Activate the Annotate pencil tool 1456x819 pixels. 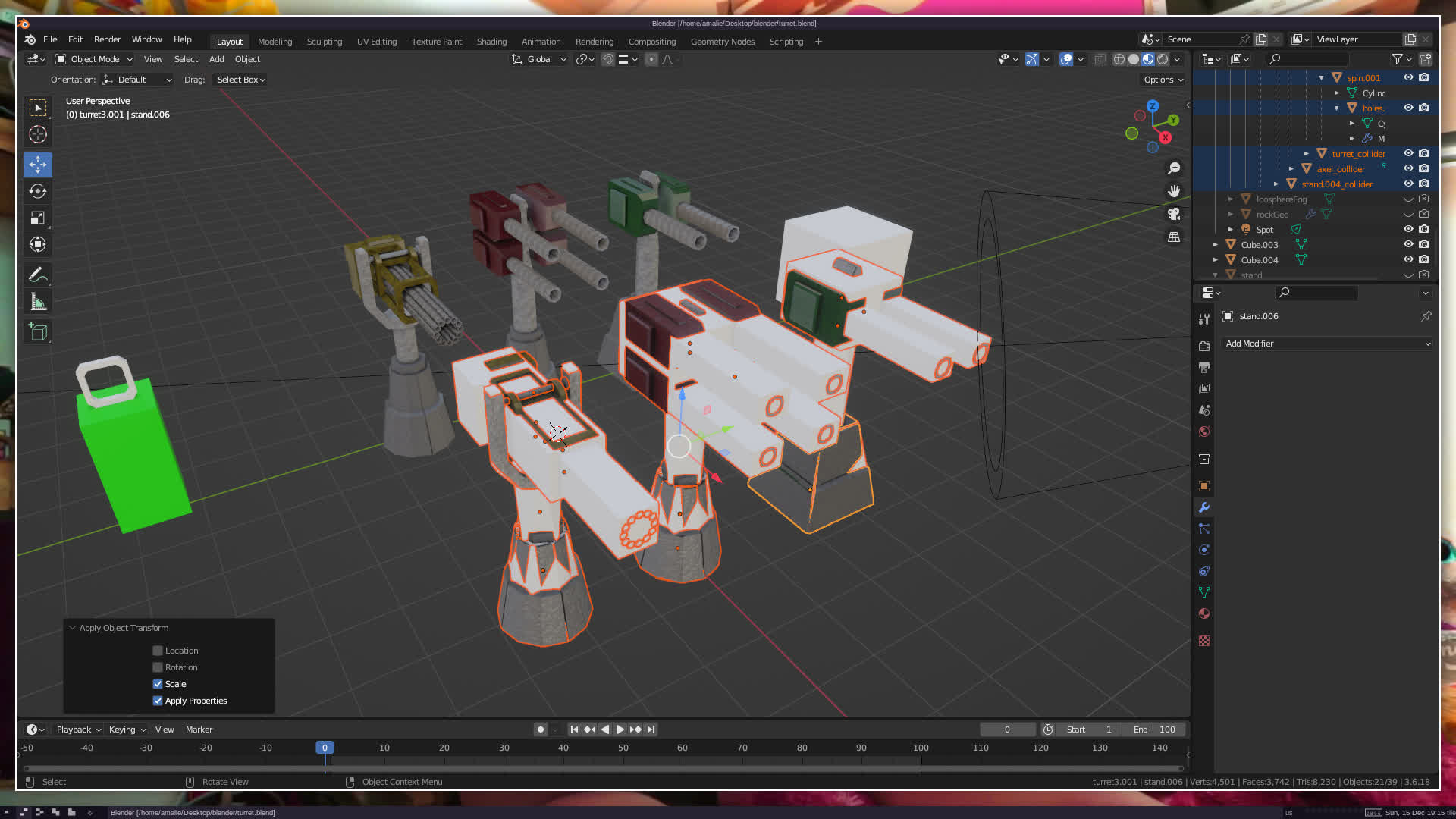pos(38,275)
